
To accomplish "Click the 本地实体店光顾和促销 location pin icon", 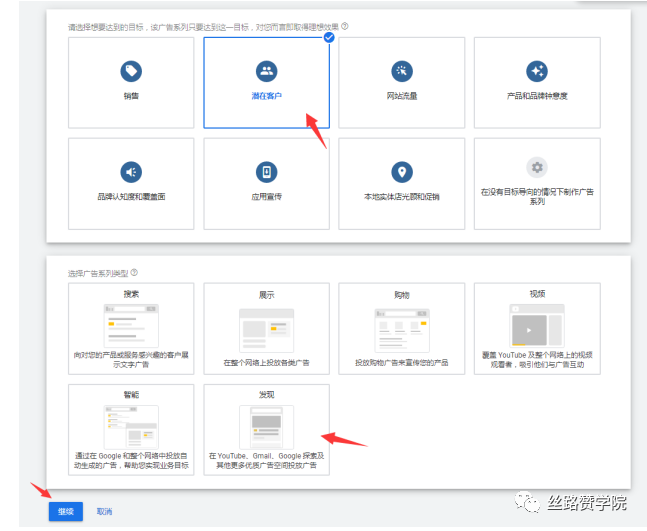I will pyautogui.click(x=402, y=172).
